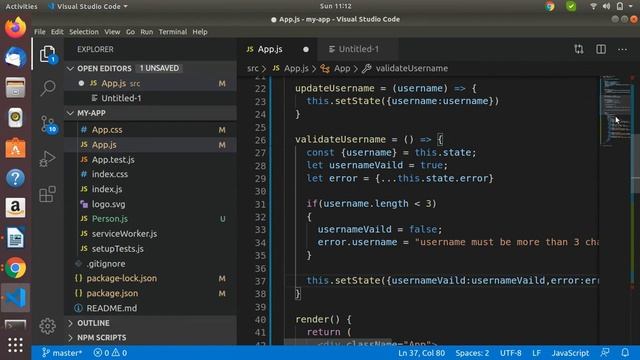Open serviceWorker.js in the file tree
This screenshot has height=360, width=640.
pyautogui.click(x=150, y=234)
